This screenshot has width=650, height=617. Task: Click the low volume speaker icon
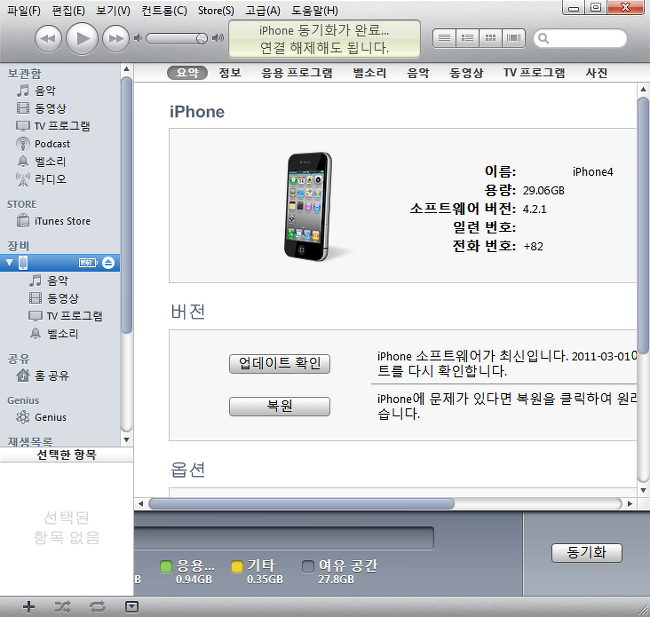click(138, 39)
